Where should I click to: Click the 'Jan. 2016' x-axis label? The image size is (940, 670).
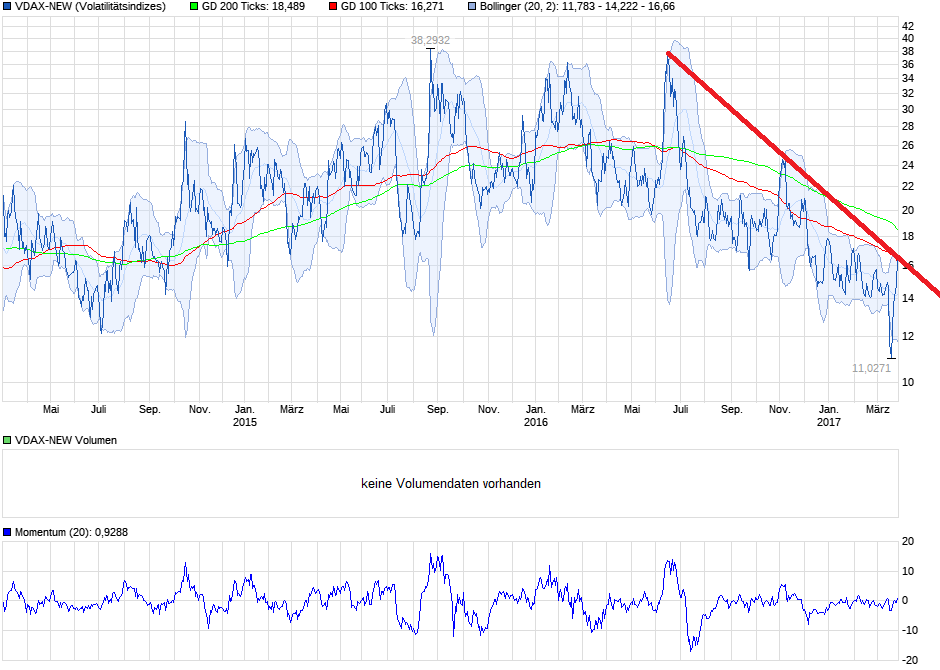pos(535,416)
